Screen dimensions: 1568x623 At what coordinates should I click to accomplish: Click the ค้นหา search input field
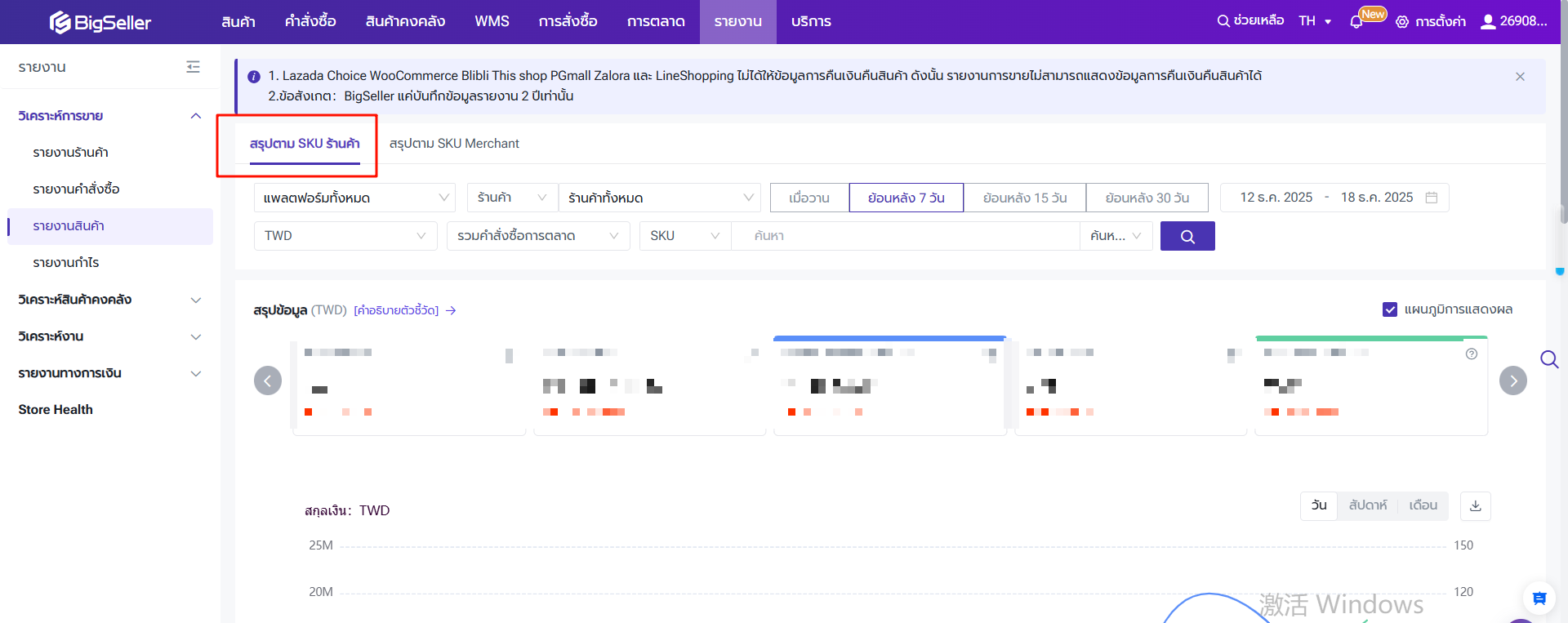click(905, 236)
